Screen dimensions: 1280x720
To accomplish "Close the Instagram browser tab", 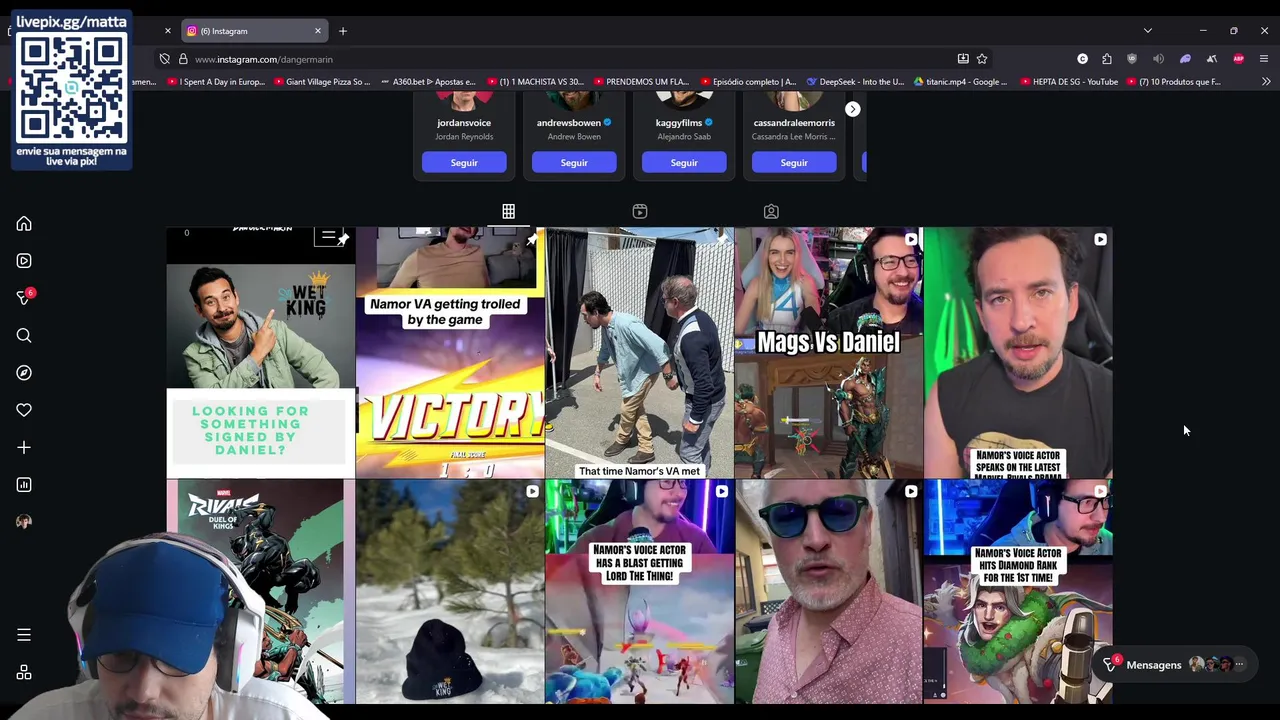I will (318, 31).
